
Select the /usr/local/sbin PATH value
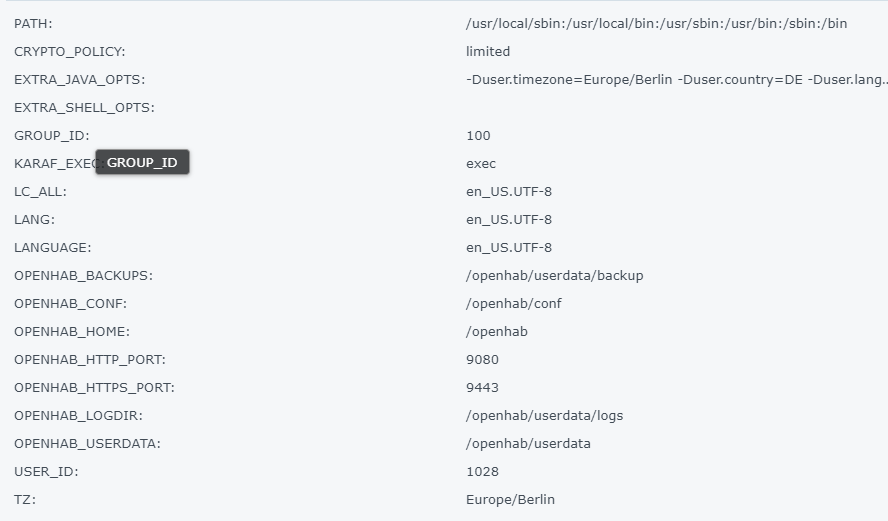pyautogui.click(x=656, y=23)
